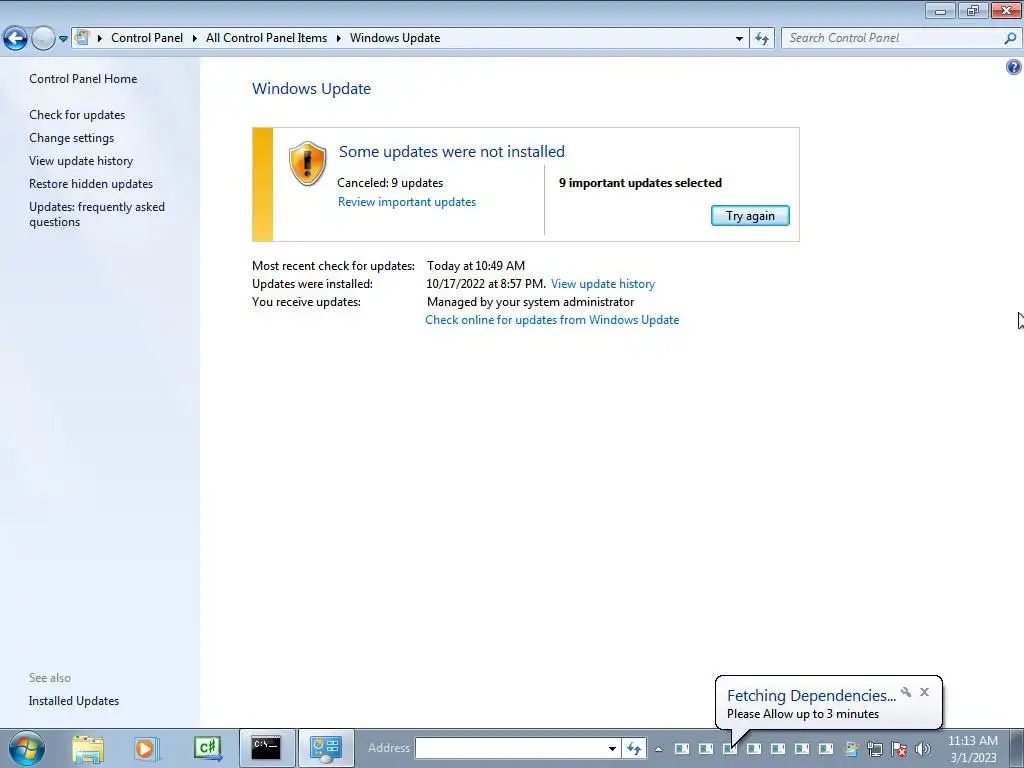Open the Action Center flag icon
This screenshot has height=768, width=1024.
pyautogui.click(x=899, y=748)
